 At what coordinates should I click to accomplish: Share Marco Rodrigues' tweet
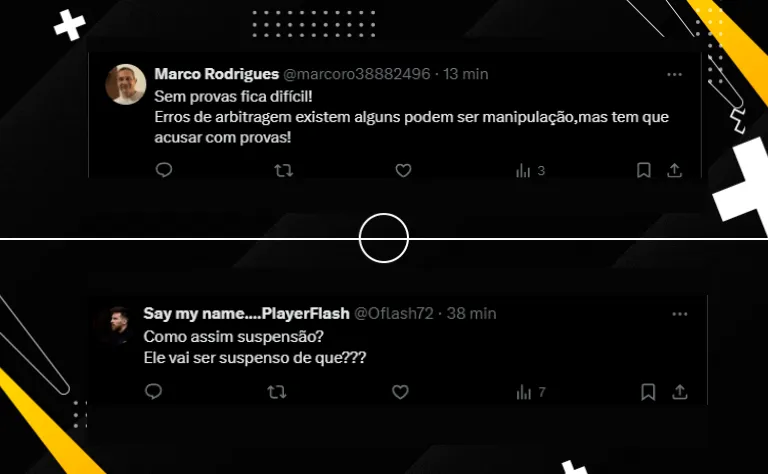pyautogui.click(x=674, y=170)
